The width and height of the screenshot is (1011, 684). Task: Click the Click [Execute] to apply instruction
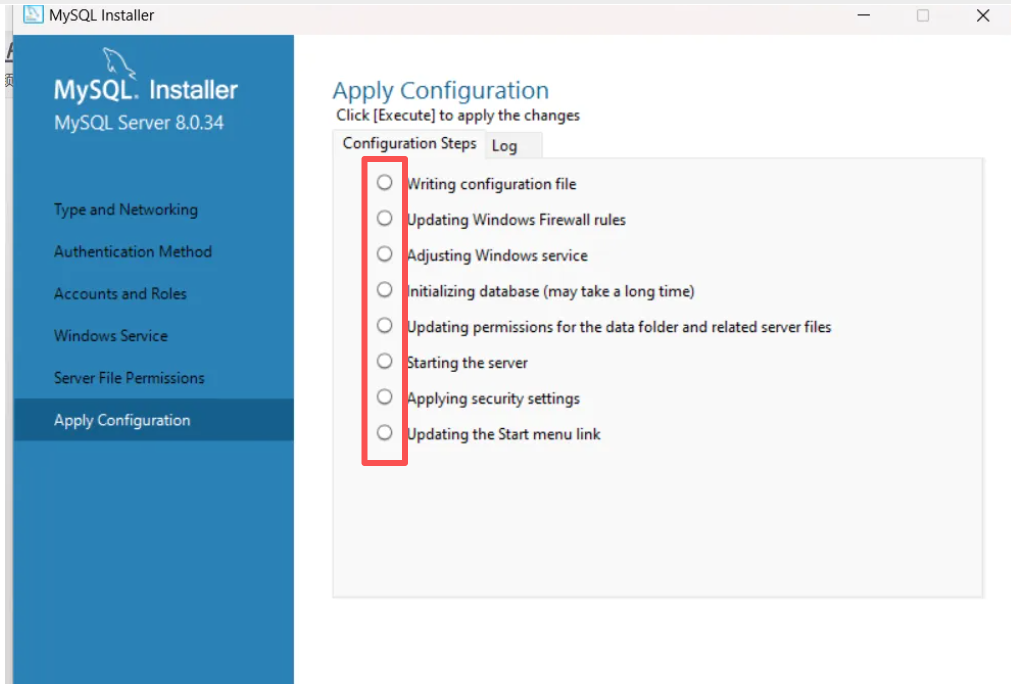(x=458, y=115)
